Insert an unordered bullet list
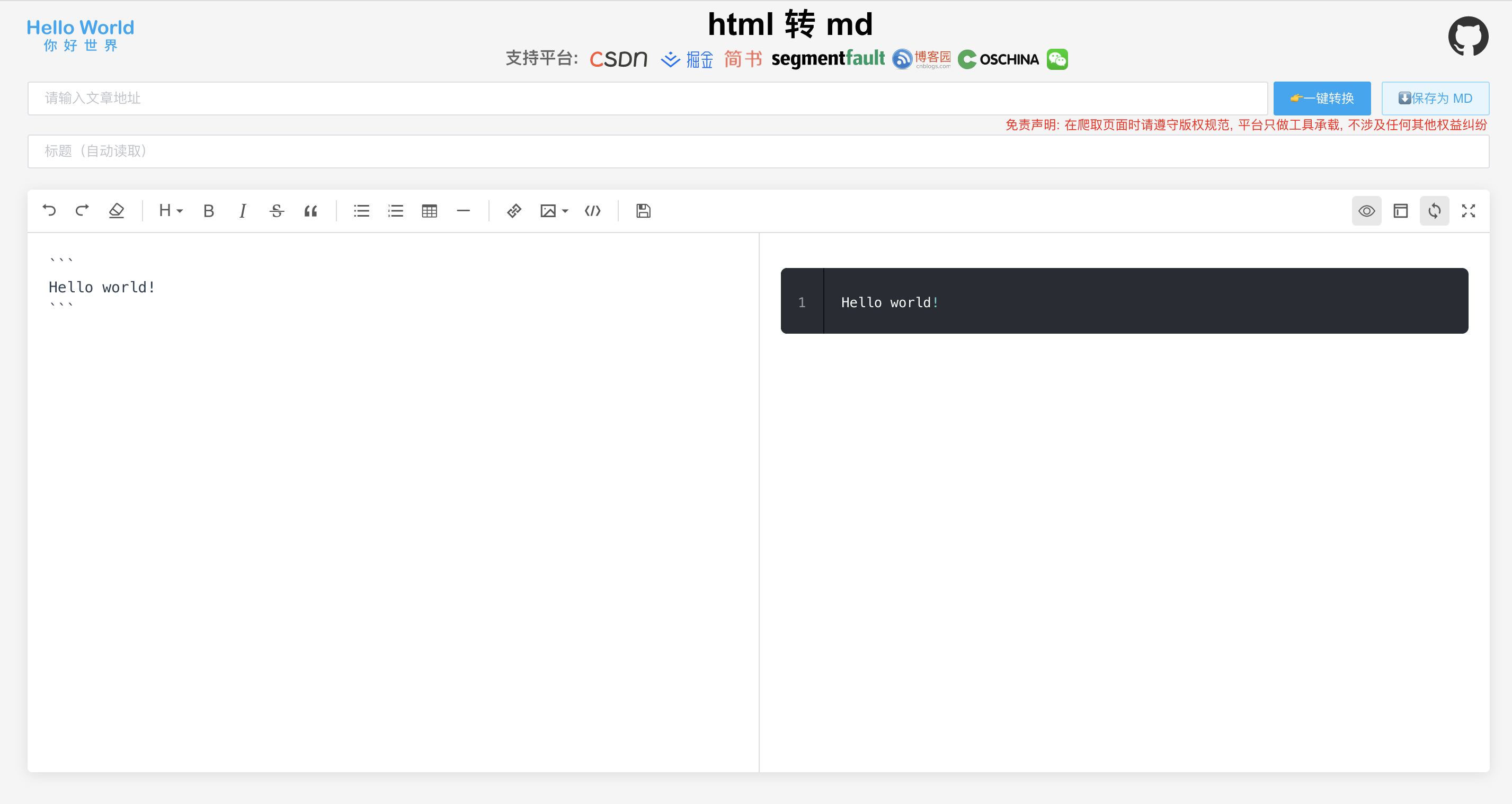 click(361, 211)
